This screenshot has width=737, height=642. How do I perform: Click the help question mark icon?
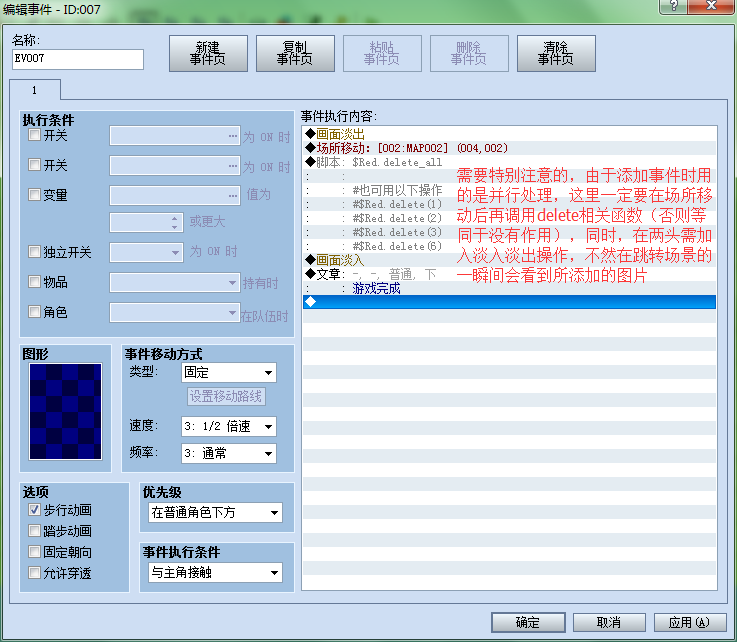[674, 6]
